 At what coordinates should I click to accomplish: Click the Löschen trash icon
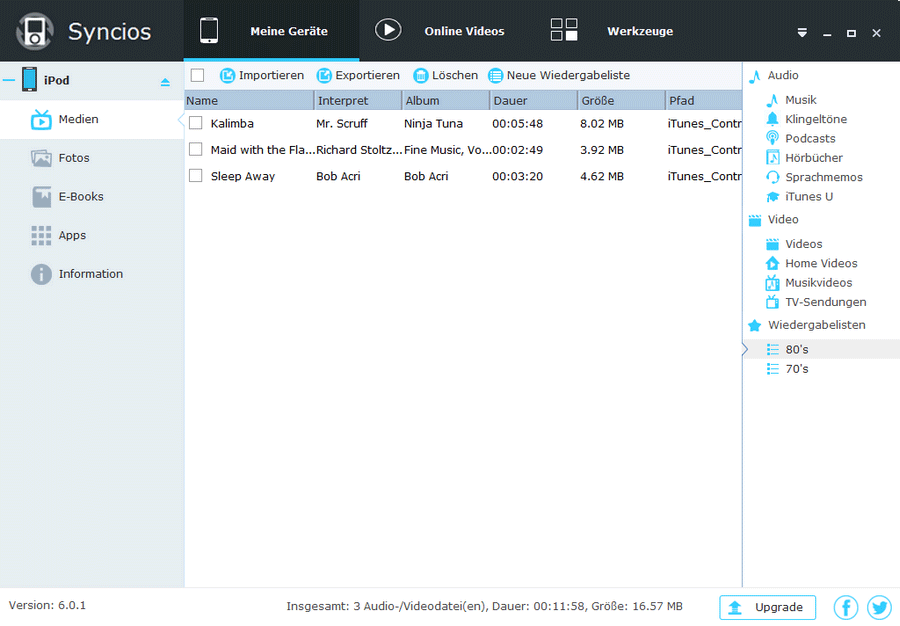pos(421,76)
